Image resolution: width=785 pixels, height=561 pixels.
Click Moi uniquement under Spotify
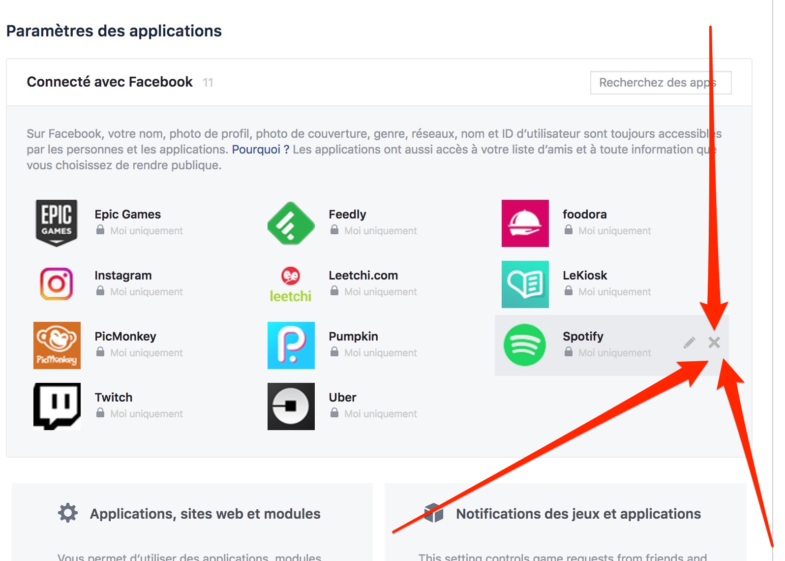[x=615, y=353]
